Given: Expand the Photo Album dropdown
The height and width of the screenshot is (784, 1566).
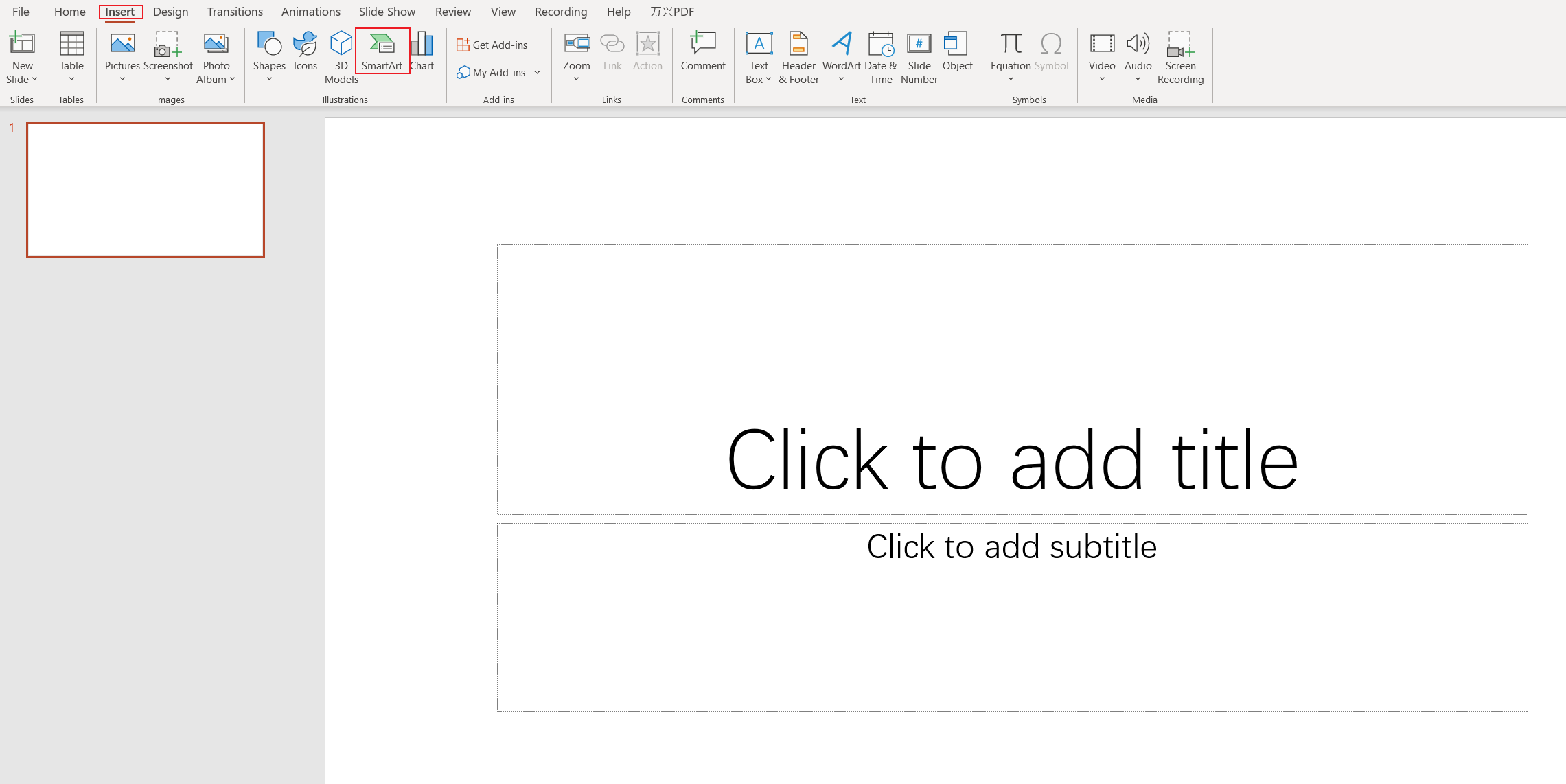Looking at the screenshot, I should pyautogui.click(x=231, y=79).
